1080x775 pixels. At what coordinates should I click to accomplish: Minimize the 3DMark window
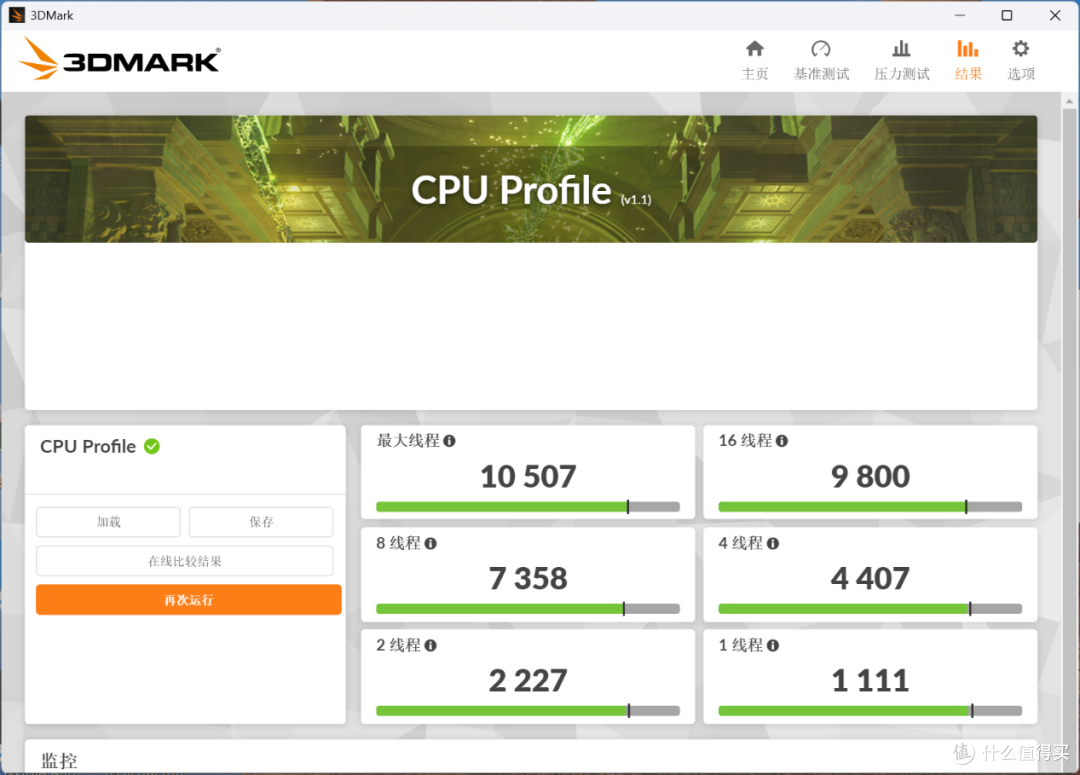959,15
